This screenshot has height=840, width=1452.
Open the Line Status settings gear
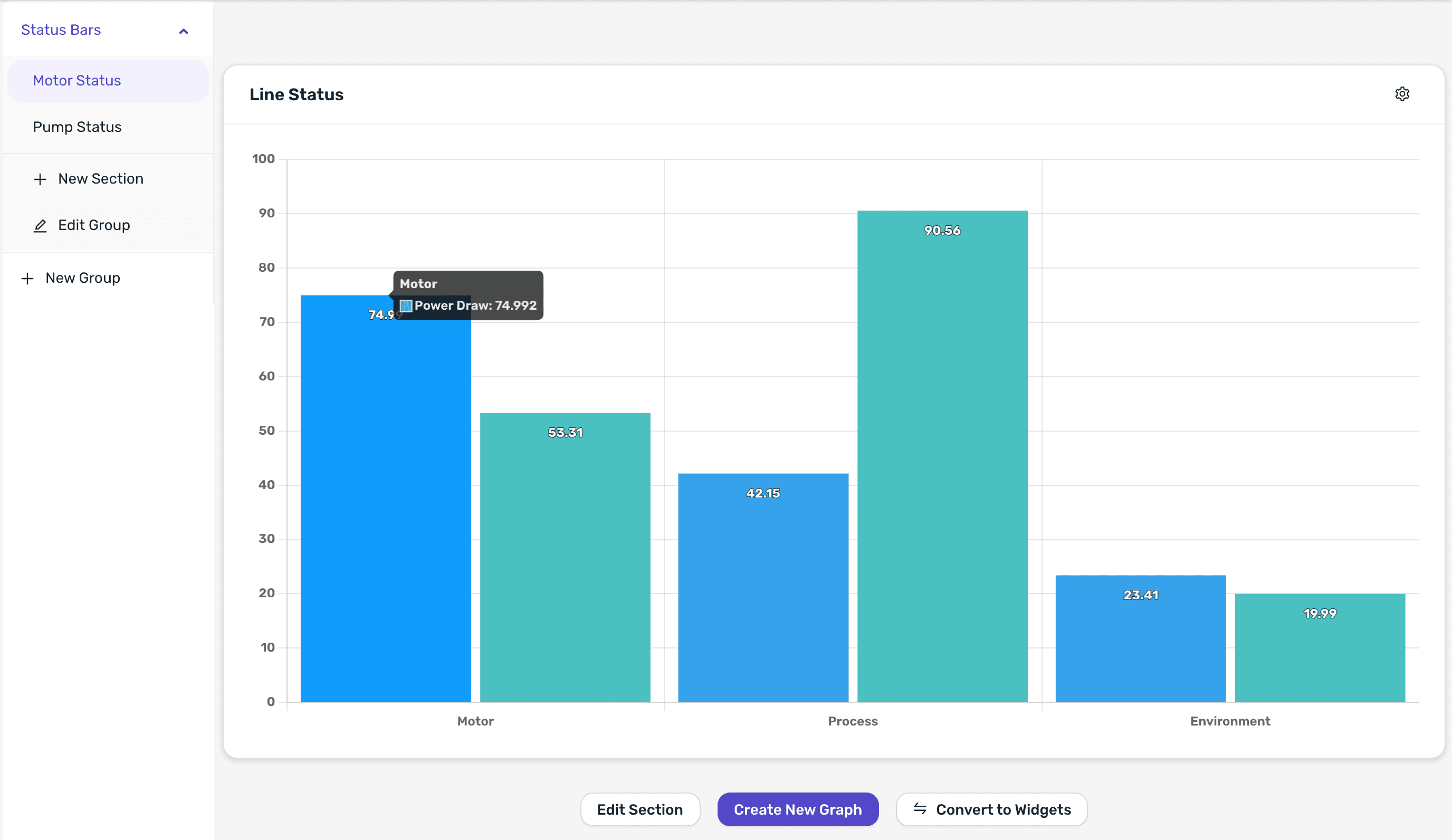click(x=1402, y=94)
